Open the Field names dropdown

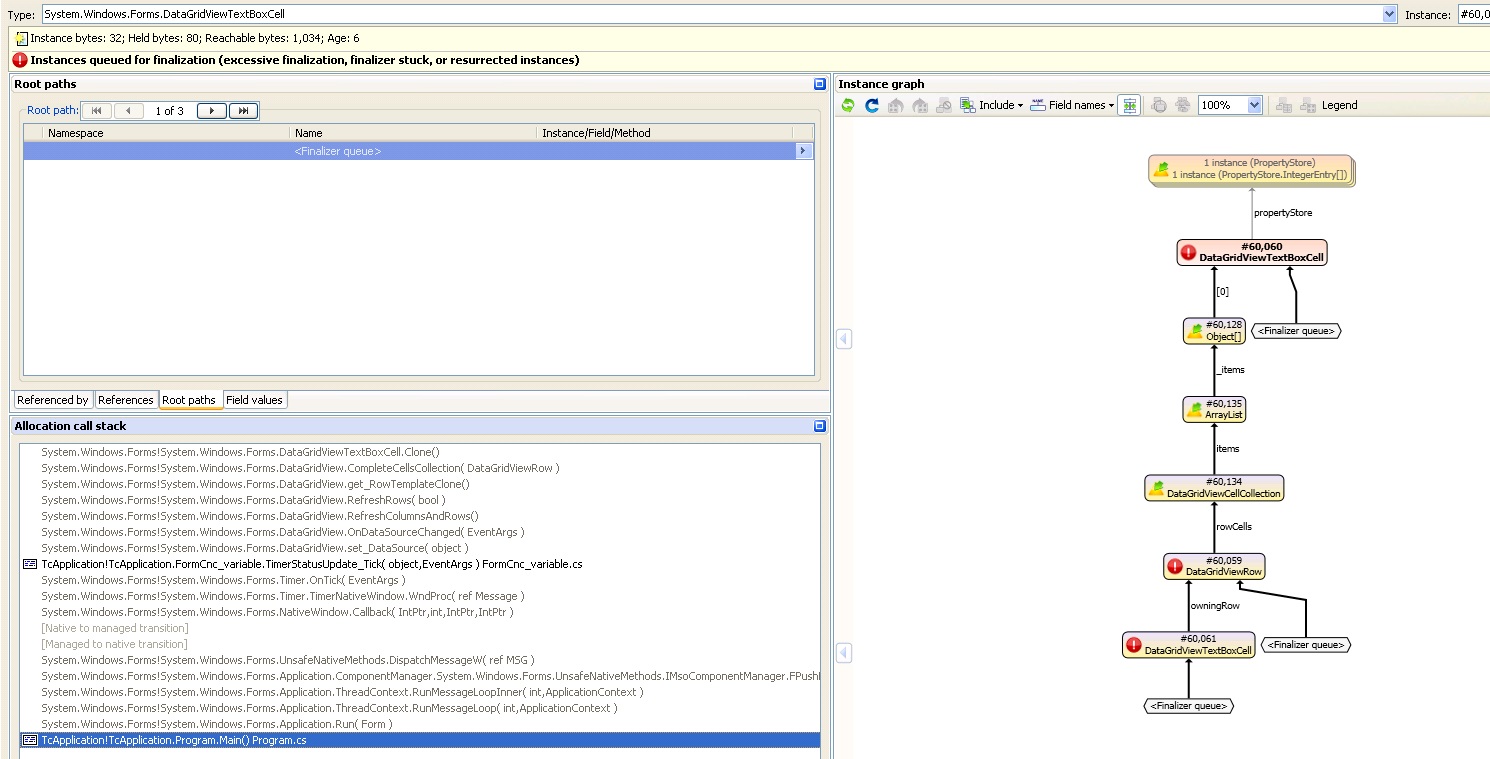(1110, 105)
